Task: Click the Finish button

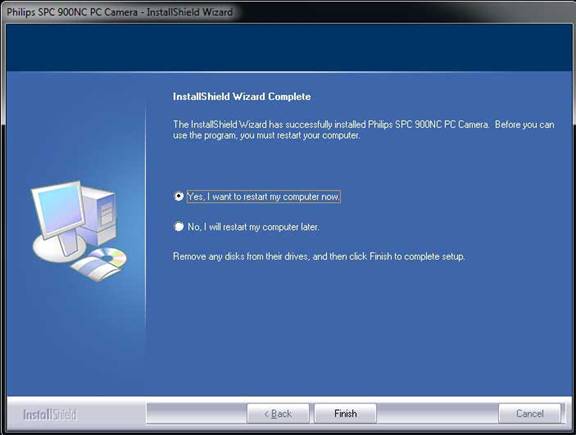Action: tap(345, 413)
